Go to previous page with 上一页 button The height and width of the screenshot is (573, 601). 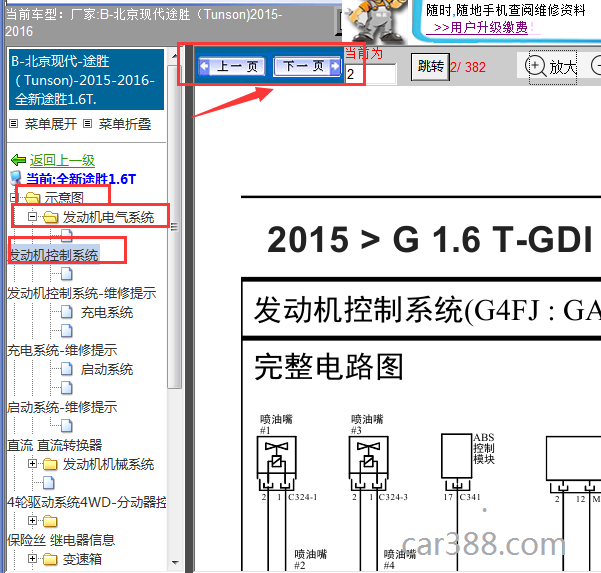(232, 67)
